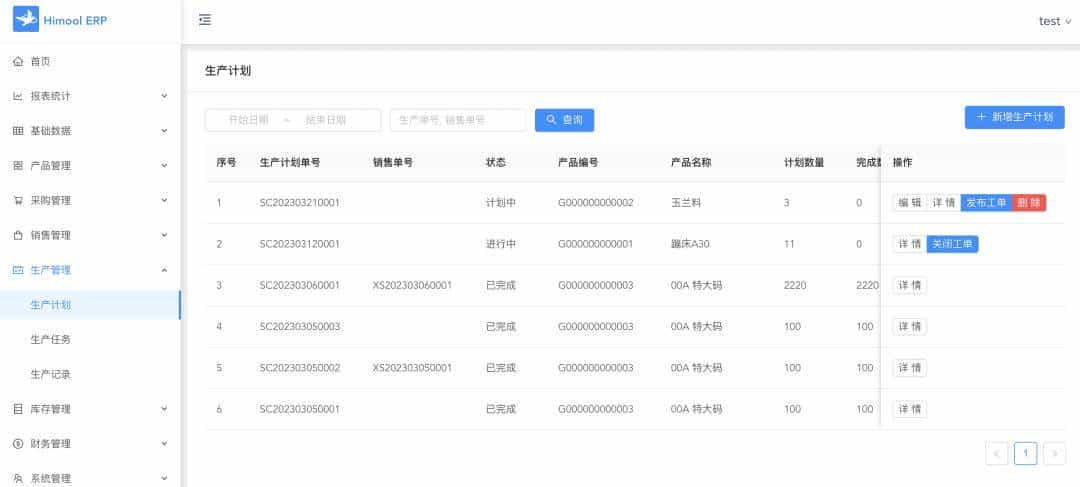
Task: Click 详情 for SC202303210001
Action: click(x=944, y=203)
